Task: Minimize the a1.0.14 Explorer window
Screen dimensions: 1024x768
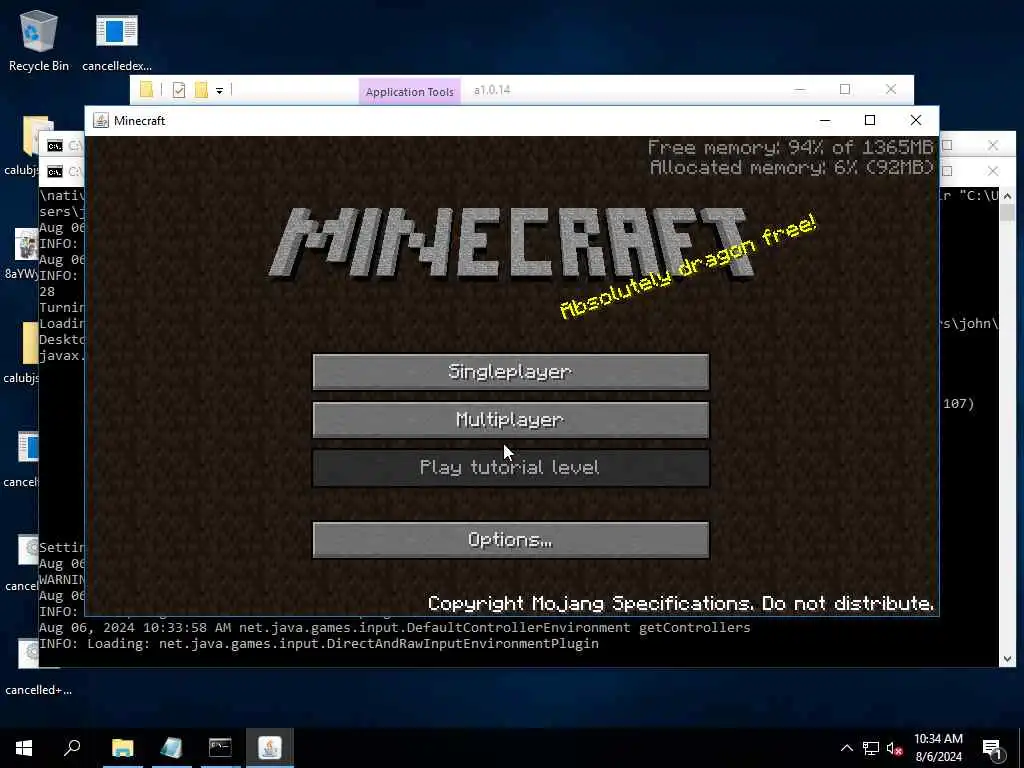Action: click(x=800, y=89)
